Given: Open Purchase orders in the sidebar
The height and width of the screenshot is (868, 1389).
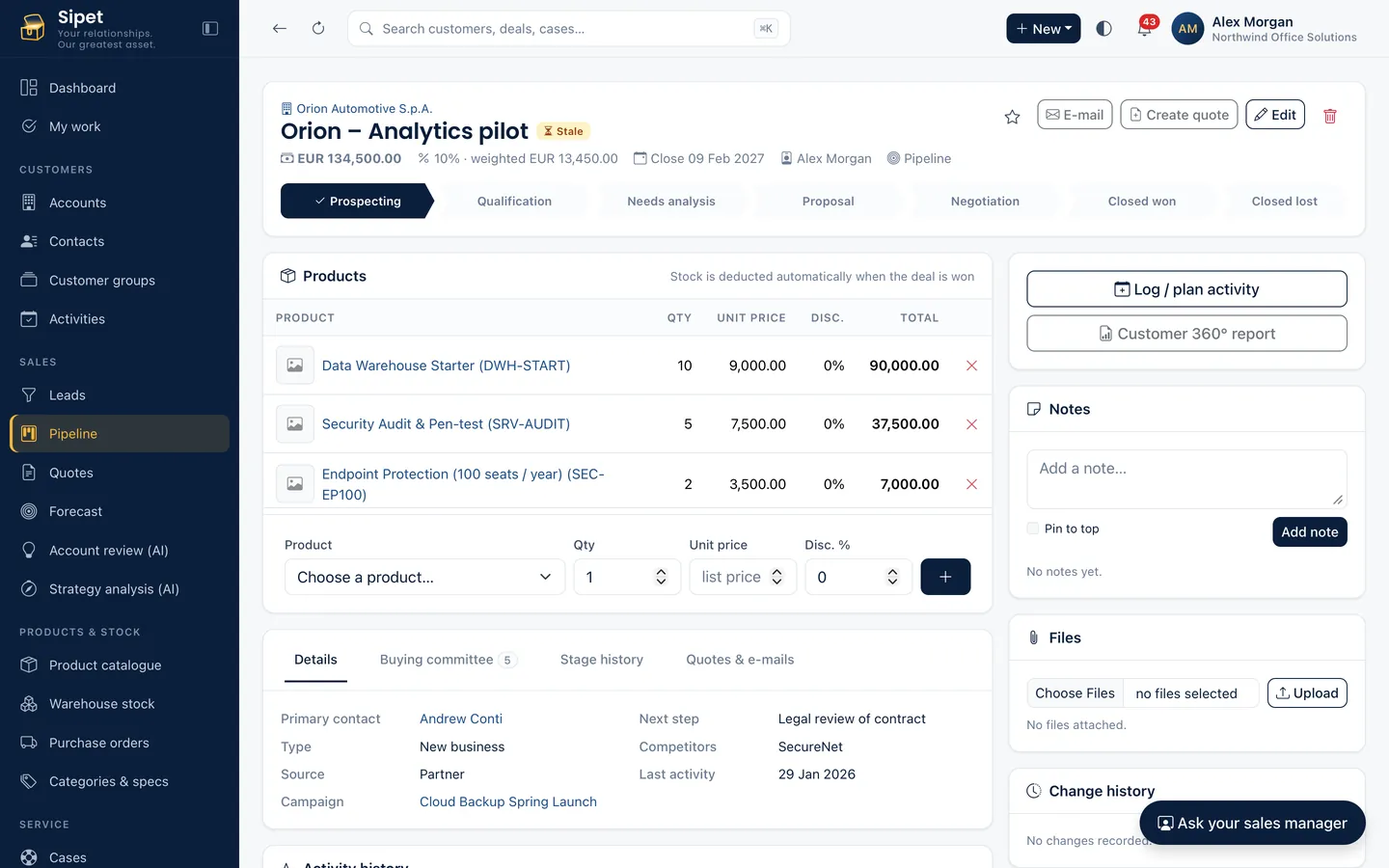Looking at the screenshot, I should click(120, 743).
